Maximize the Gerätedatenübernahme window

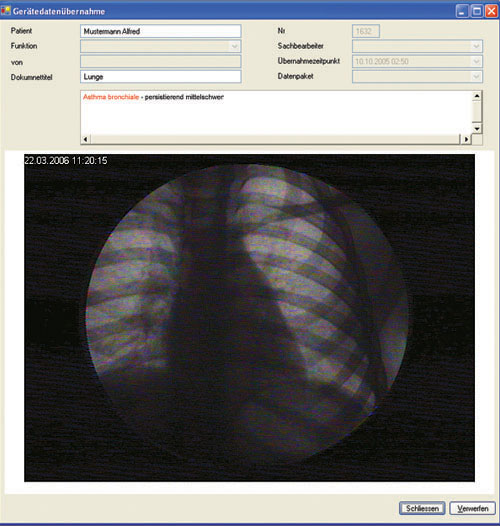(477, 11)
